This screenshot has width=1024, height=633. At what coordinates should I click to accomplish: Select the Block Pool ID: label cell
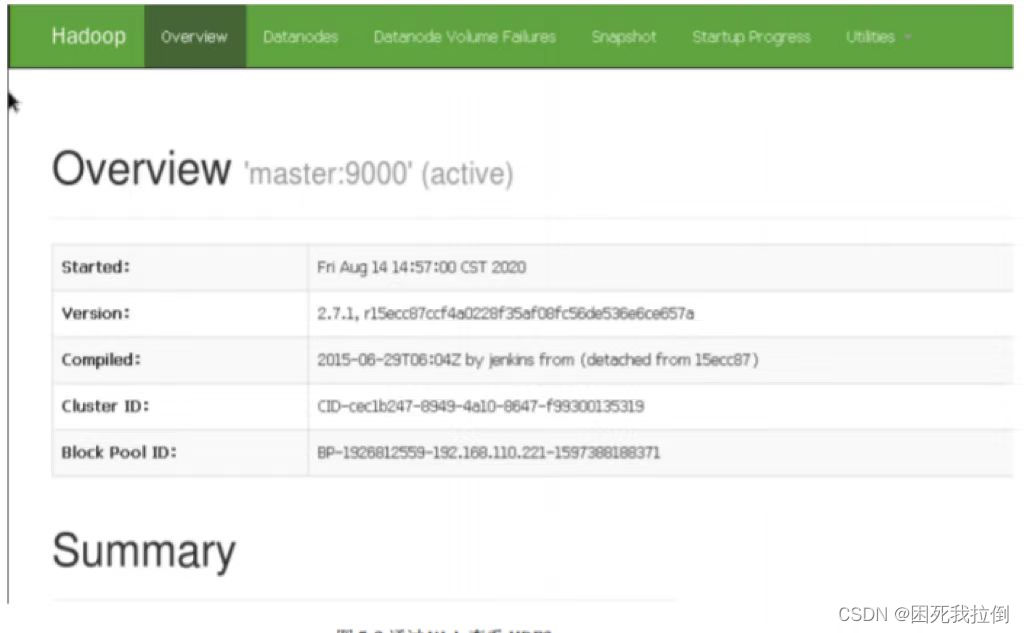tap(180, 453)
